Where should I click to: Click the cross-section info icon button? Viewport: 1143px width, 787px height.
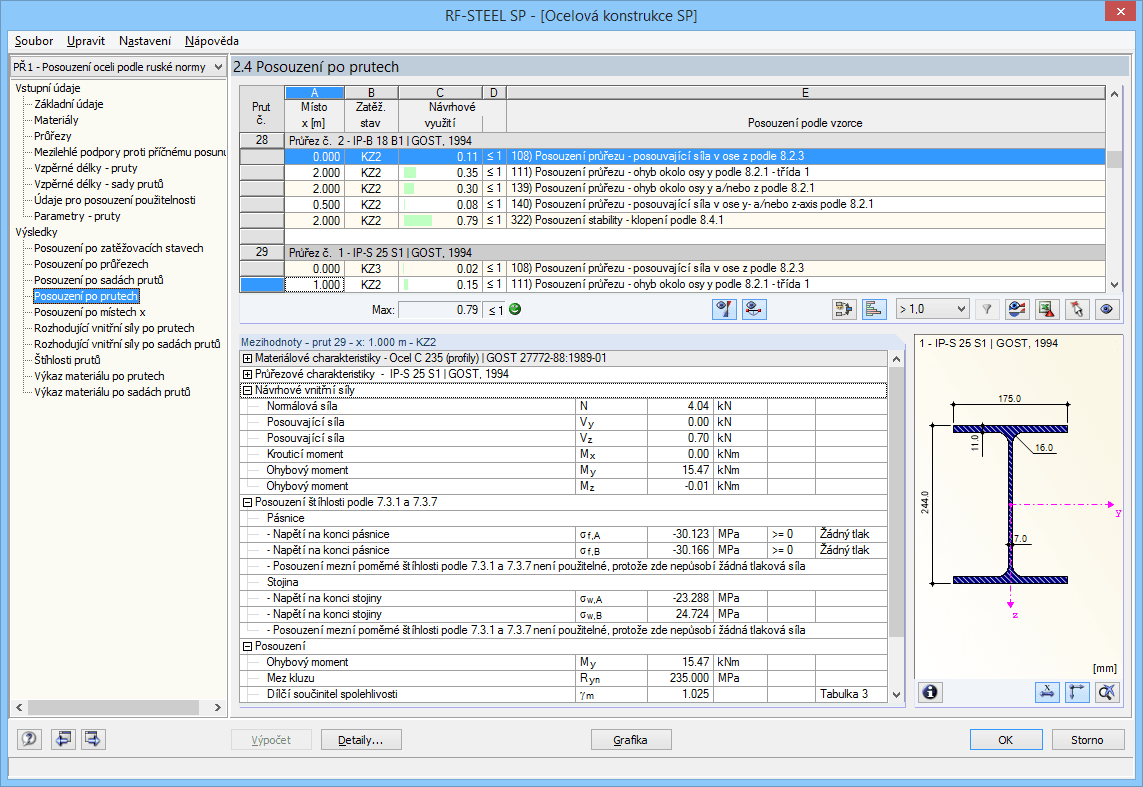point(930,692)
